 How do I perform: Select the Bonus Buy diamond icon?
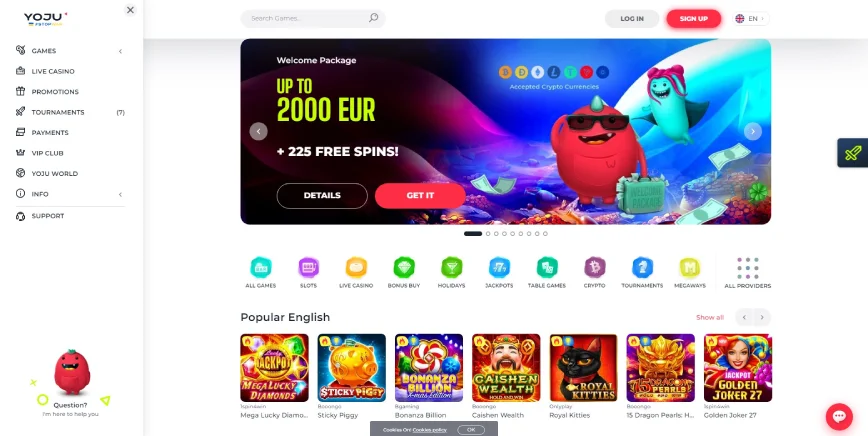click(404, 268)
